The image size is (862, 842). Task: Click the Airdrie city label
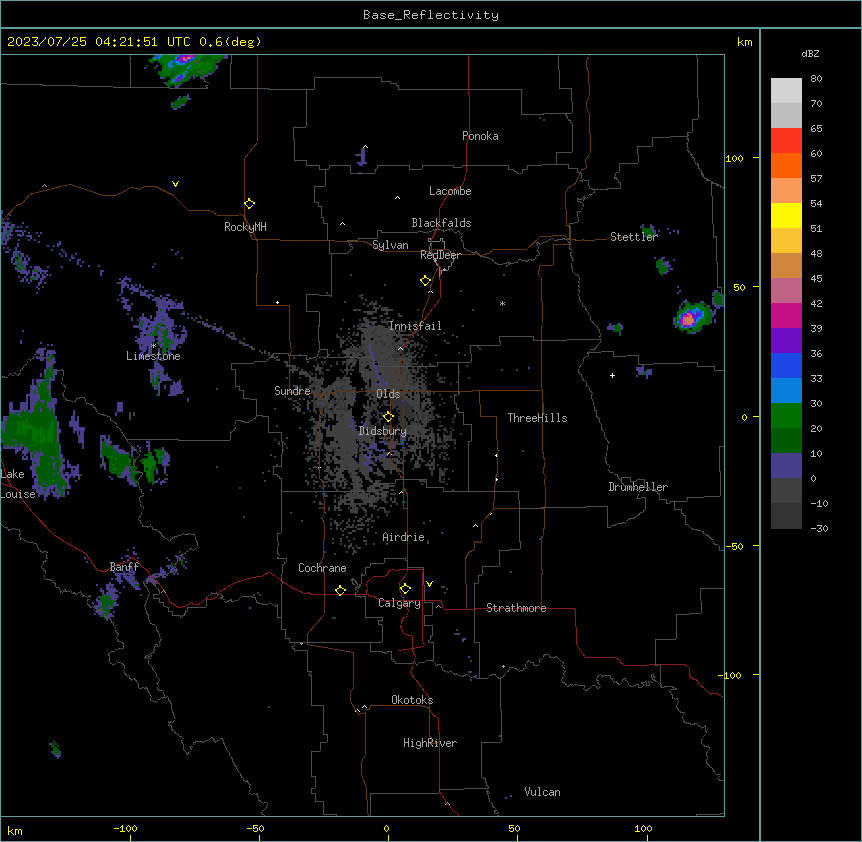(404, 537)
